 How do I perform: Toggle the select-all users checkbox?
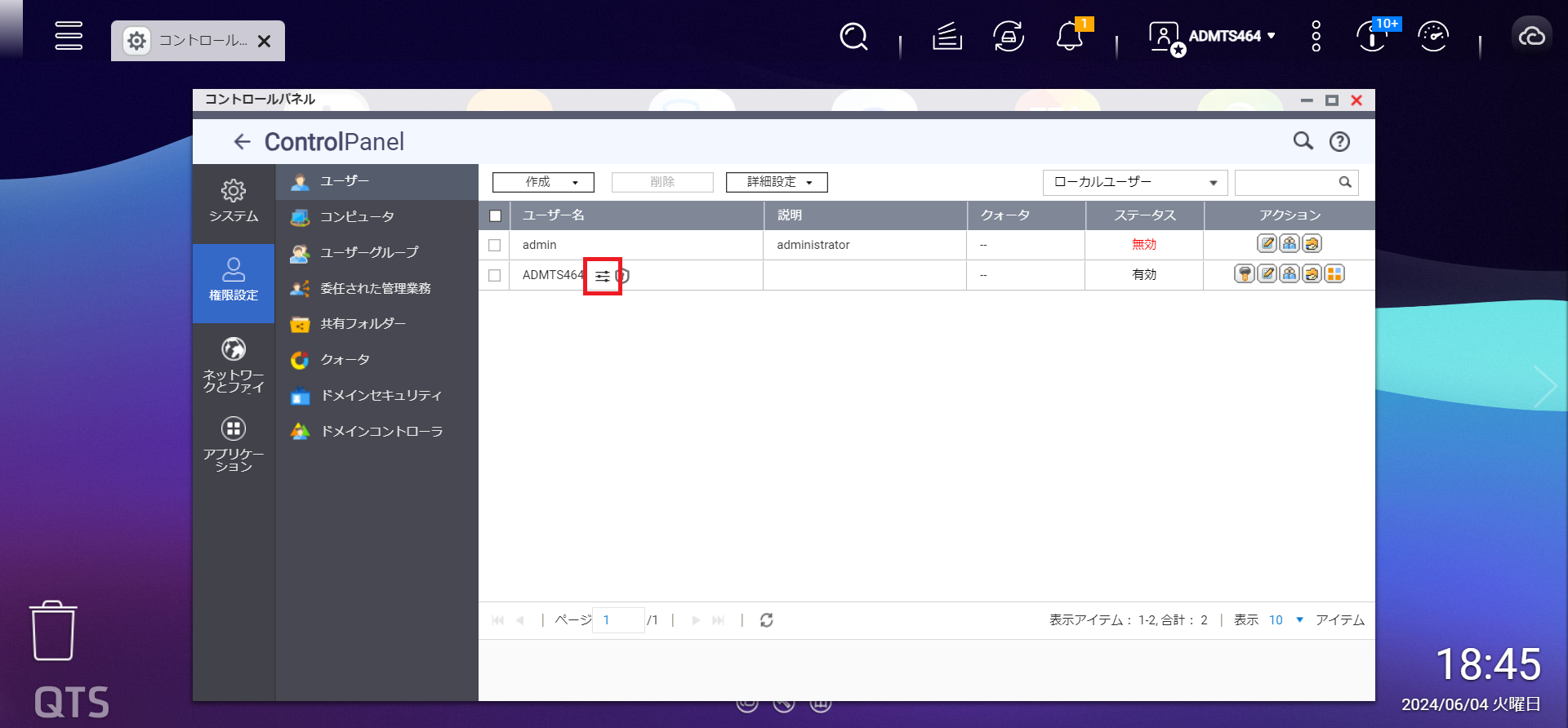[495, 216]
